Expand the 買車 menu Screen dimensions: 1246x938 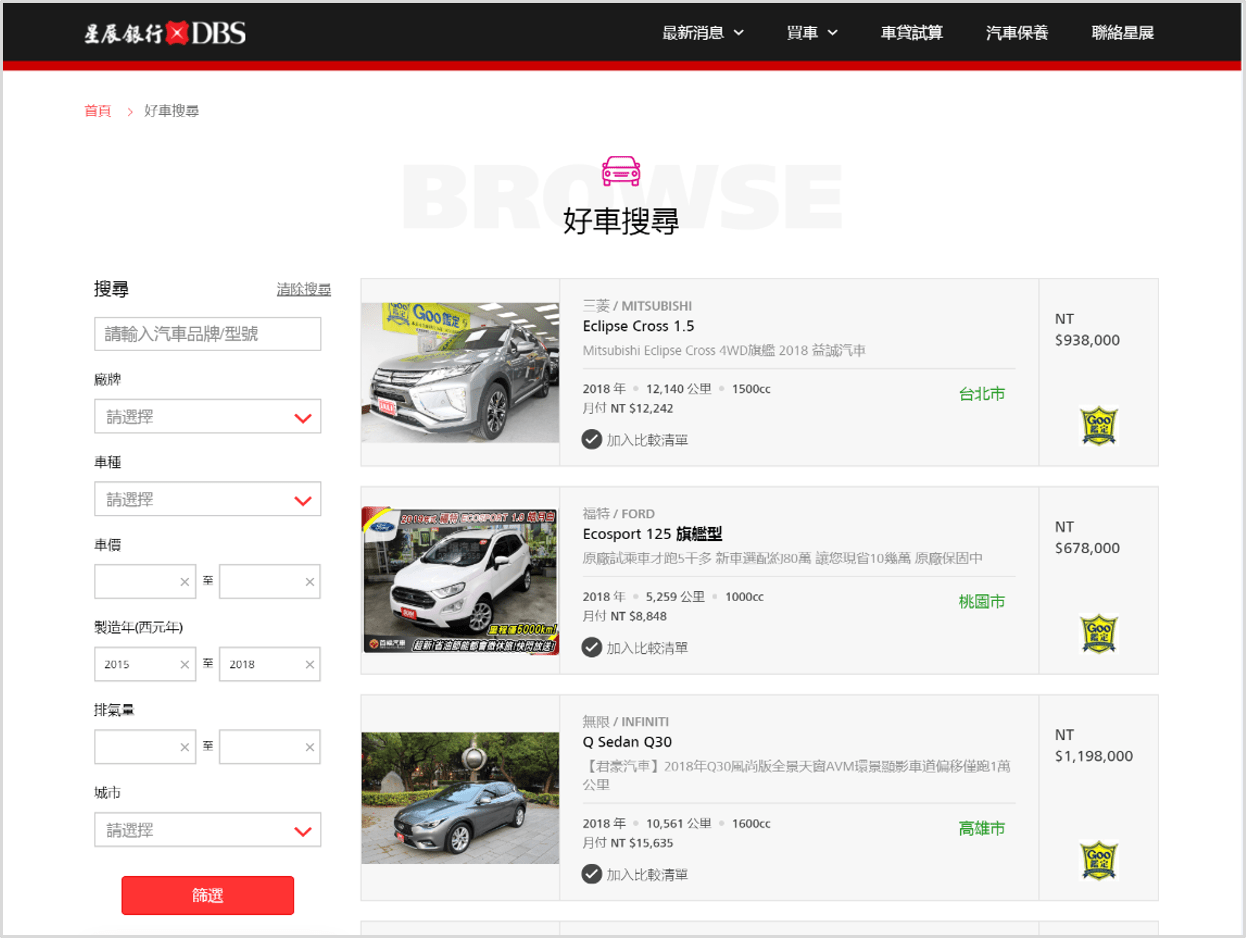[812, 33]
